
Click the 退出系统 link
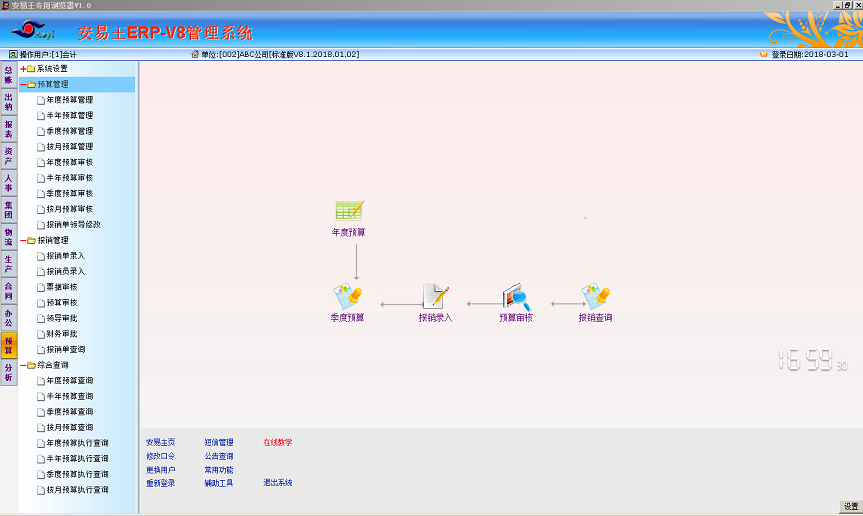pos(278,482)
